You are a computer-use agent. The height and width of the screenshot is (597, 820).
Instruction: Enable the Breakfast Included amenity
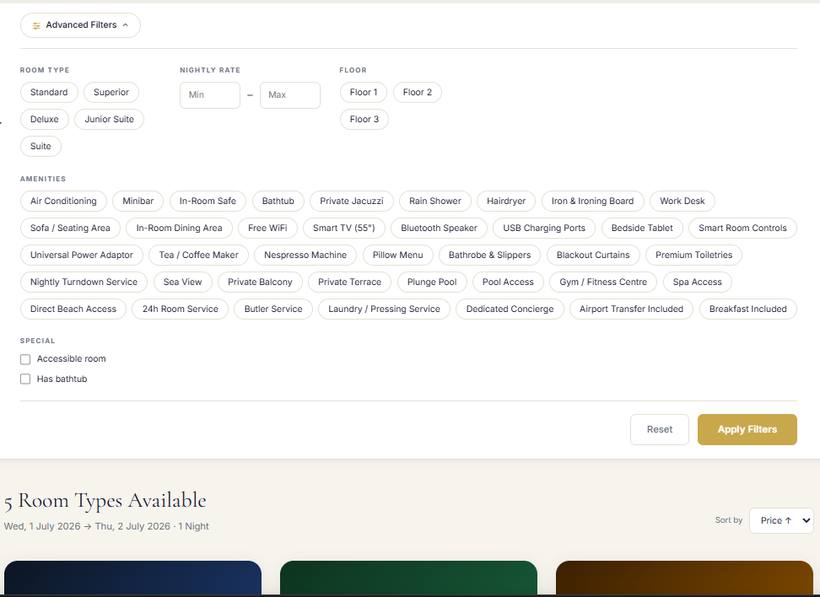(x=748, y=309)
